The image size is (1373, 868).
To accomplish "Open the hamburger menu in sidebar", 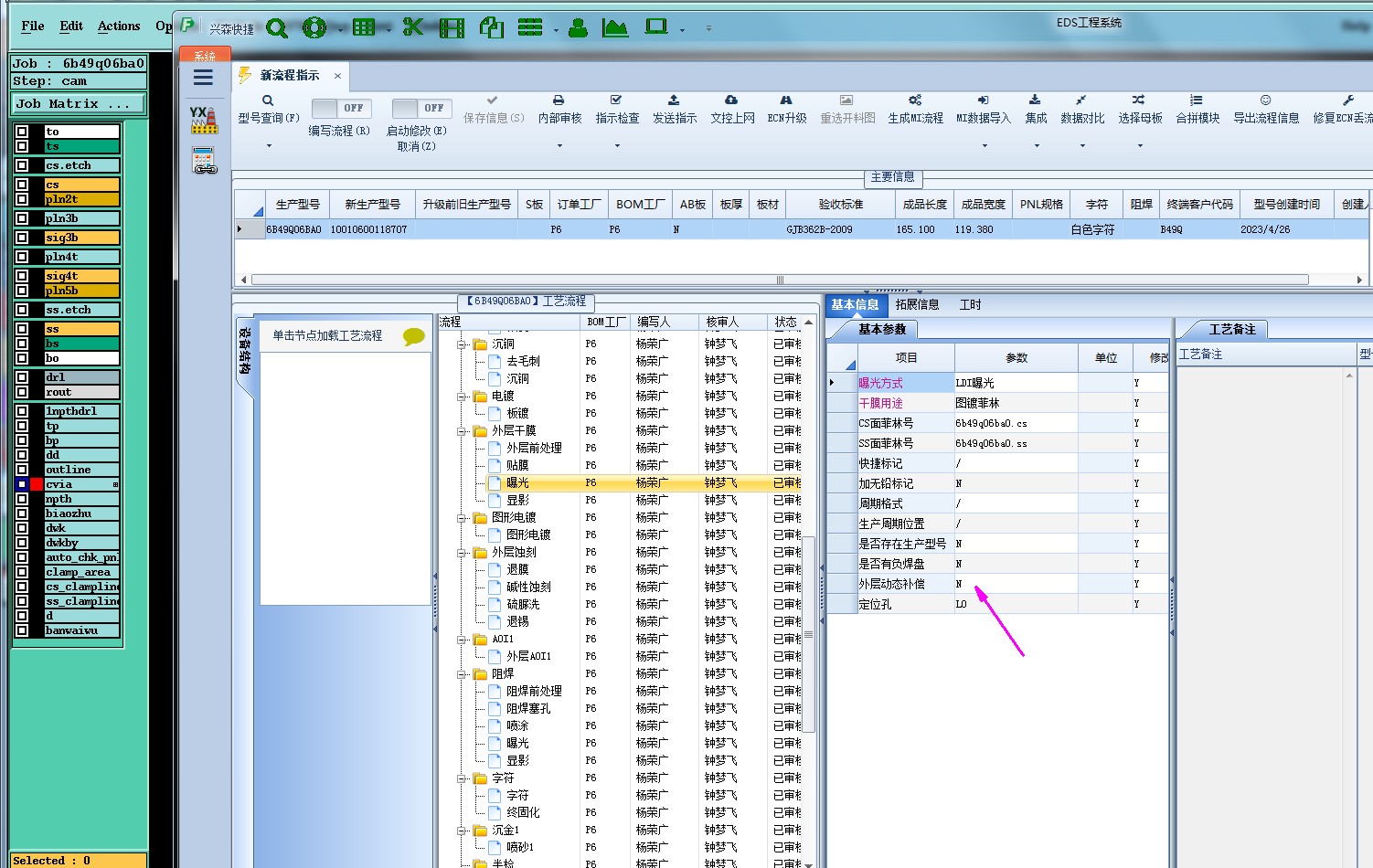I will (203, 78).
